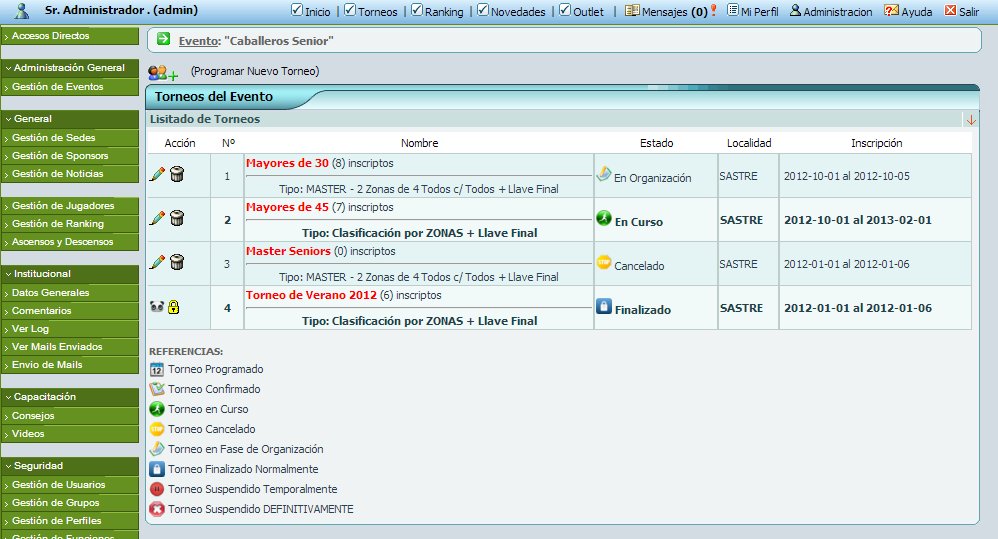This screenshot has width=998, height=539.
Task: Collapse the Institucional sidebar section
Action: (69, 274)
